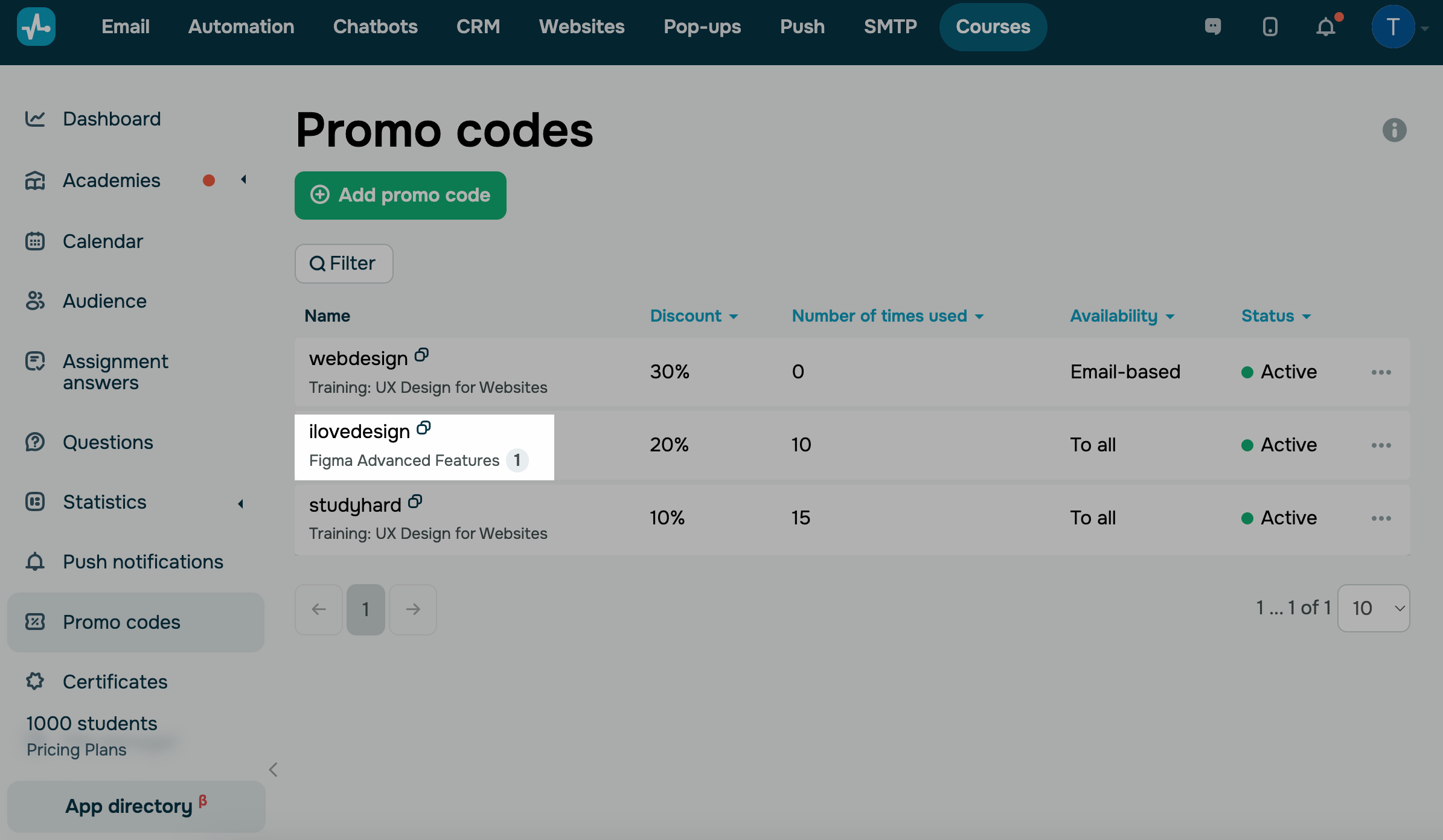Viewport: 1443px width, 840px height.
Task: Copy the webdesign promo code
Action: (x=421, y=355)
